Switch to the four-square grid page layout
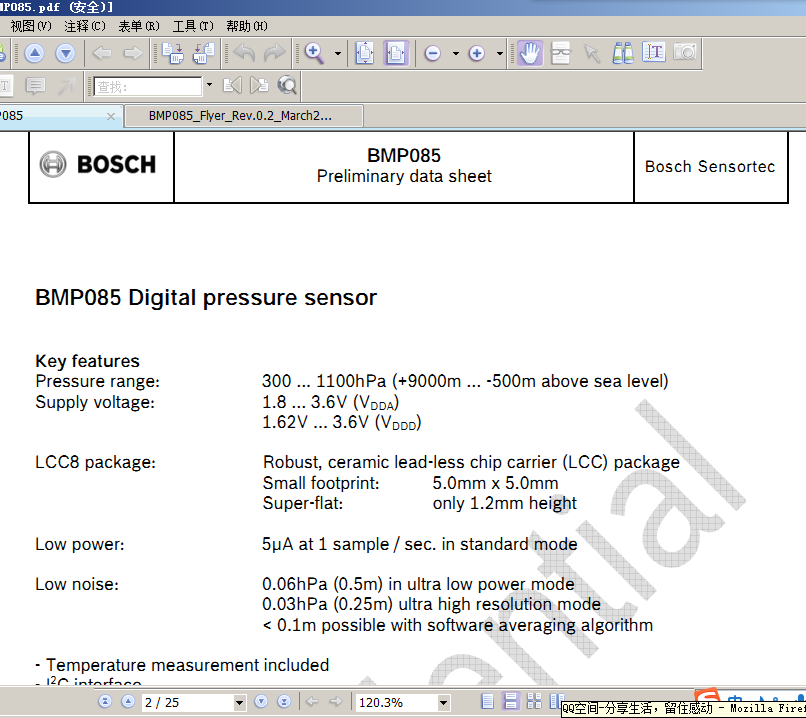The image size is (806, 718). point(535,702)
